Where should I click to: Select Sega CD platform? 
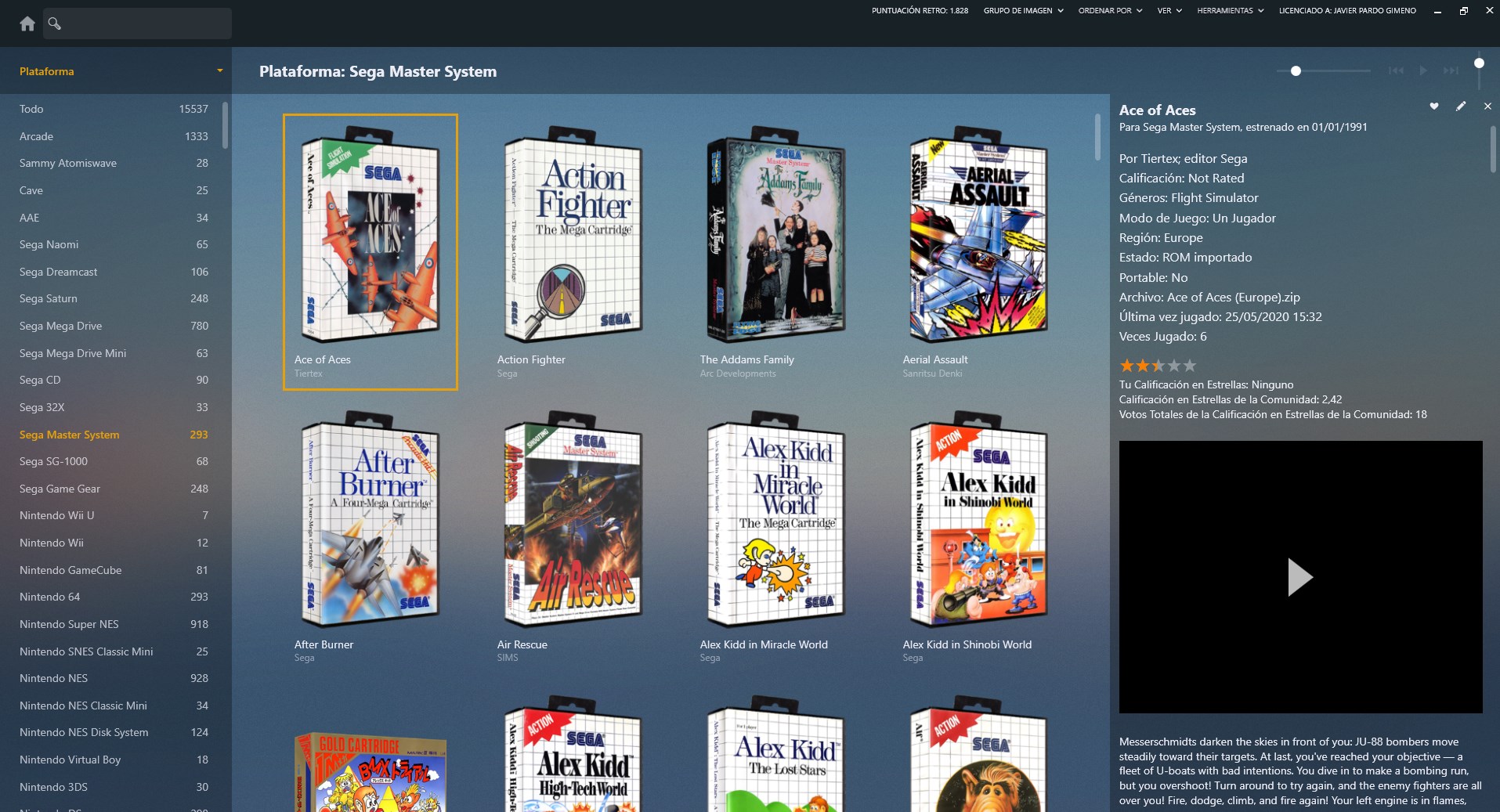114,380
